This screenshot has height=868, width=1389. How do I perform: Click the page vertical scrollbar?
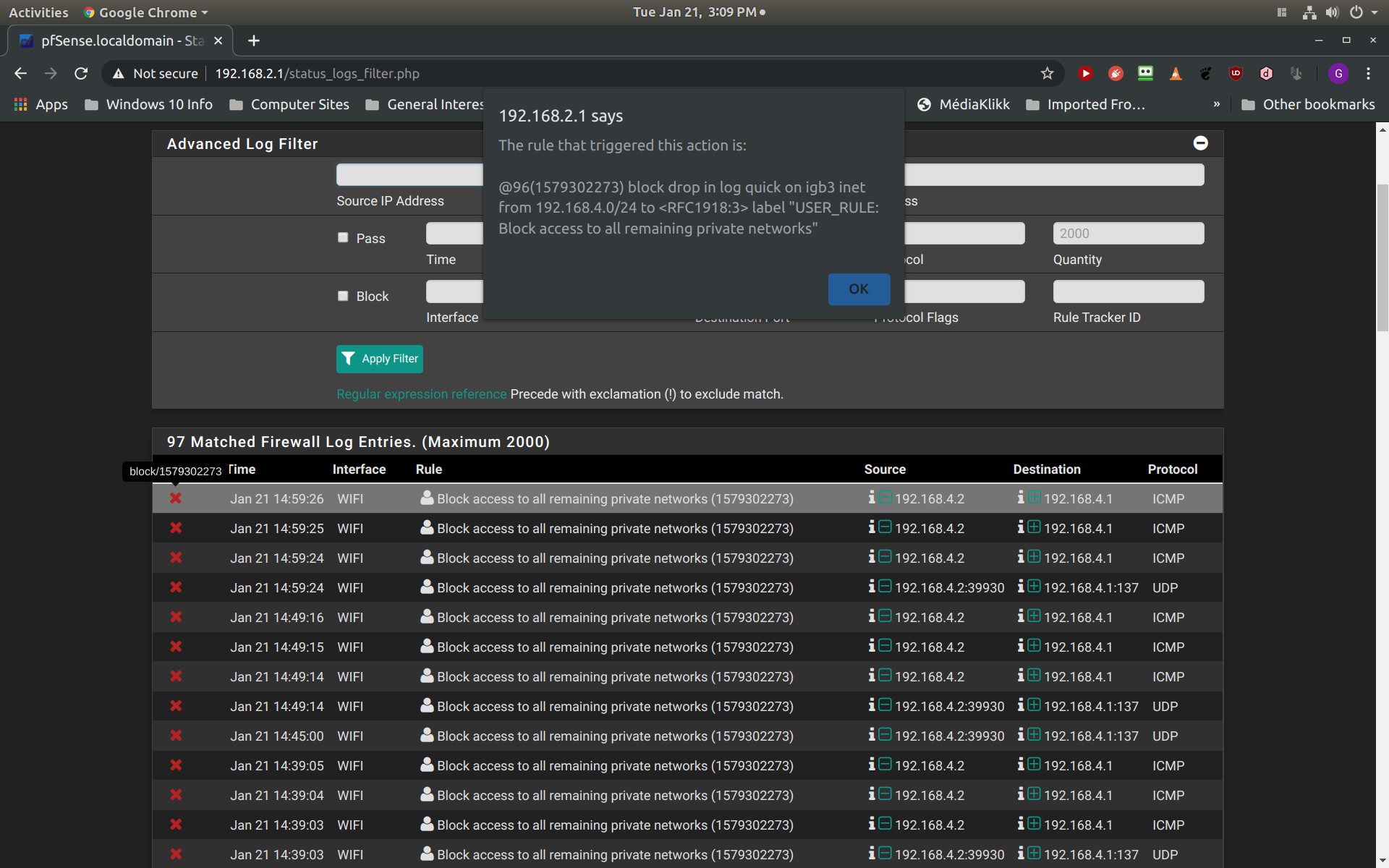1382,258
